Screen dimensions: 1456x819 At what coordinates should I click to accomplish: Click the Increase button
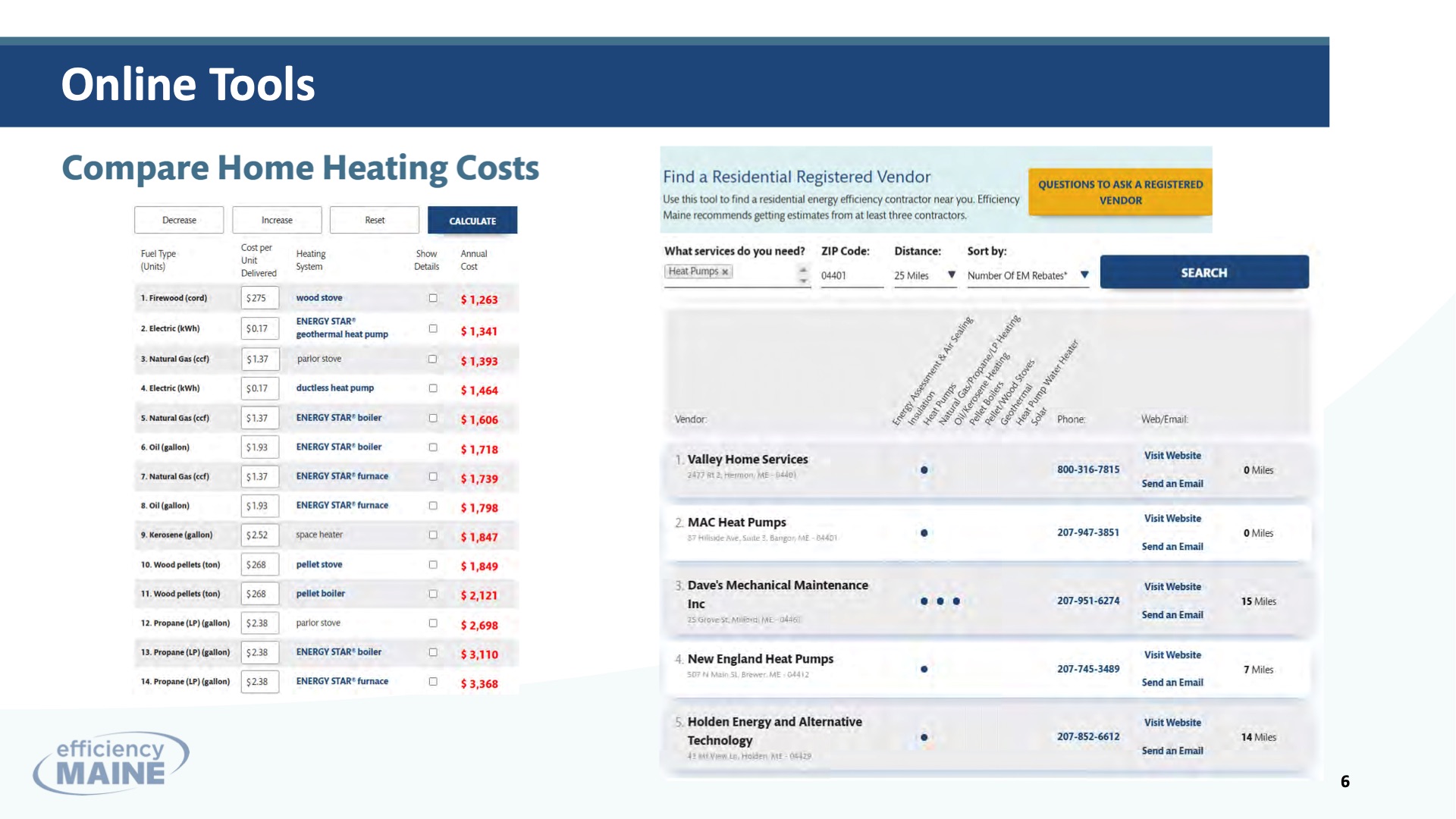[277, 220]
